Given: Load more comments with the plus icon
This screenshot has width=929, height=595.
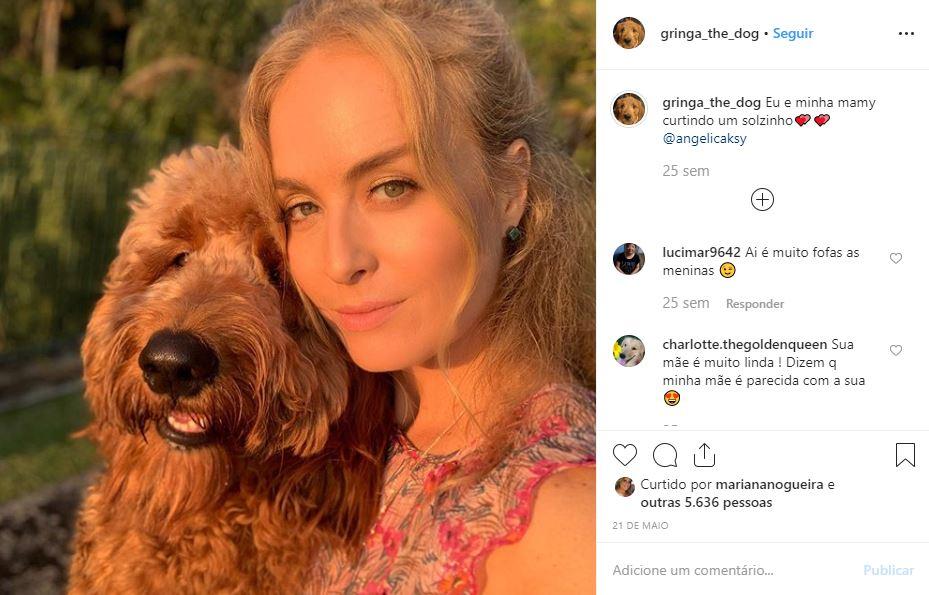Looking at the screenshot, I should [x=762, y=200].
